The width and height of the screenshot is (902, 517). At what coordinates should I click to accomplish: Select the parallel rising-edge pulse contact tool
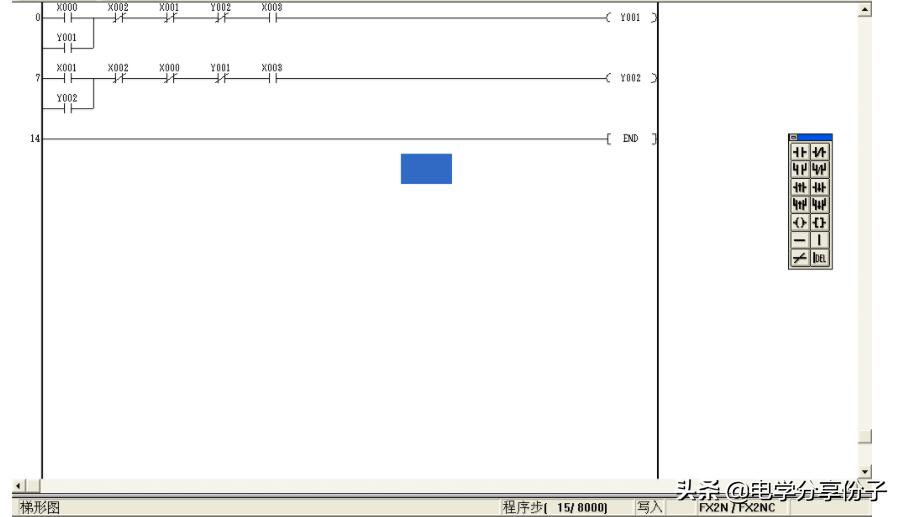(x=800, y=204)
